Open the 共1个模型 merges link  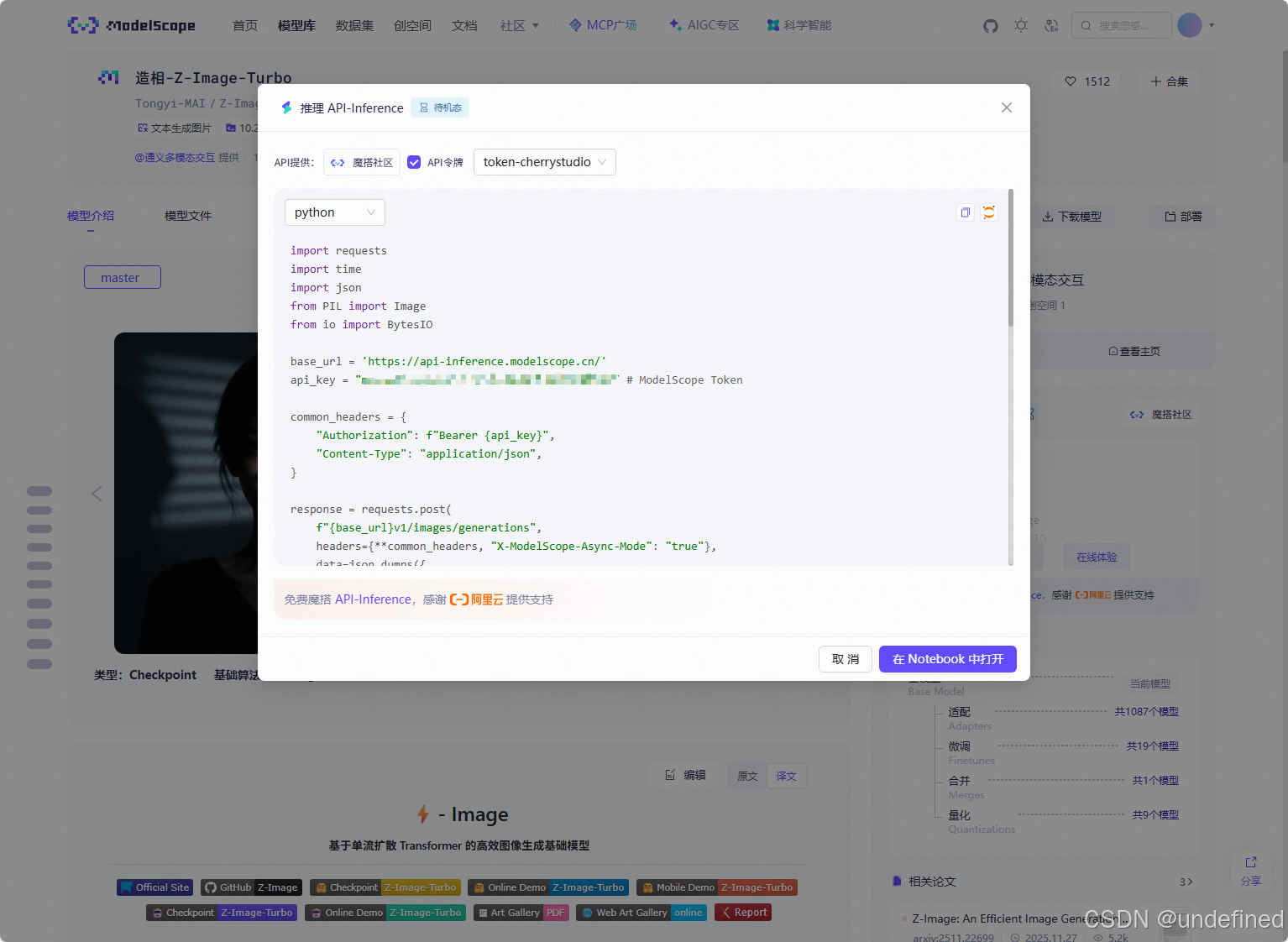[1155, 781]
